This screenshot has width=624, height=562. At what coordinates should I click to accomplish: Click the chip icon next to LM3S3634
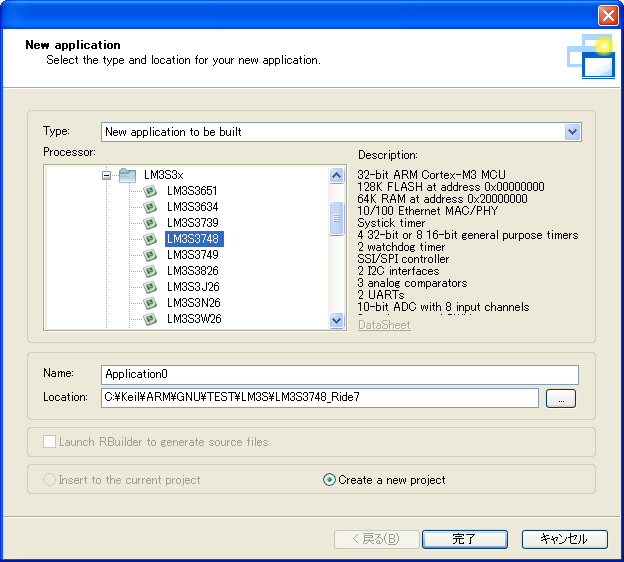(x=150, y=207)
